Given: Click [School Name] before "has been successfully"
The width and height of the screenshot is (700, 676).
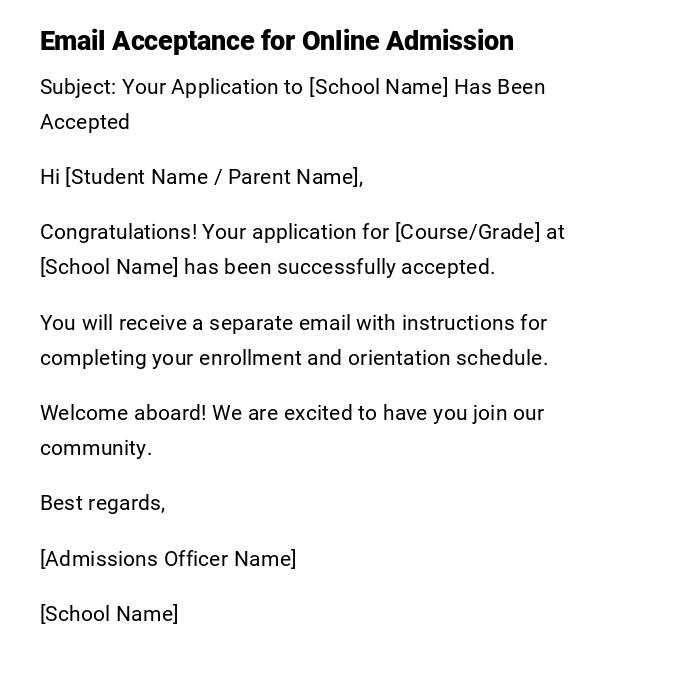Looking at the screenshot, I should click(109, 267).
